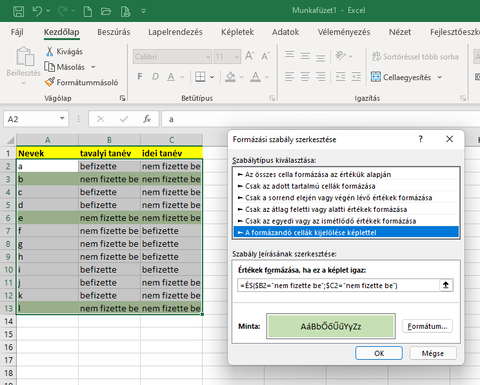Expand the borders dropdown arrow

coord(212,77)
